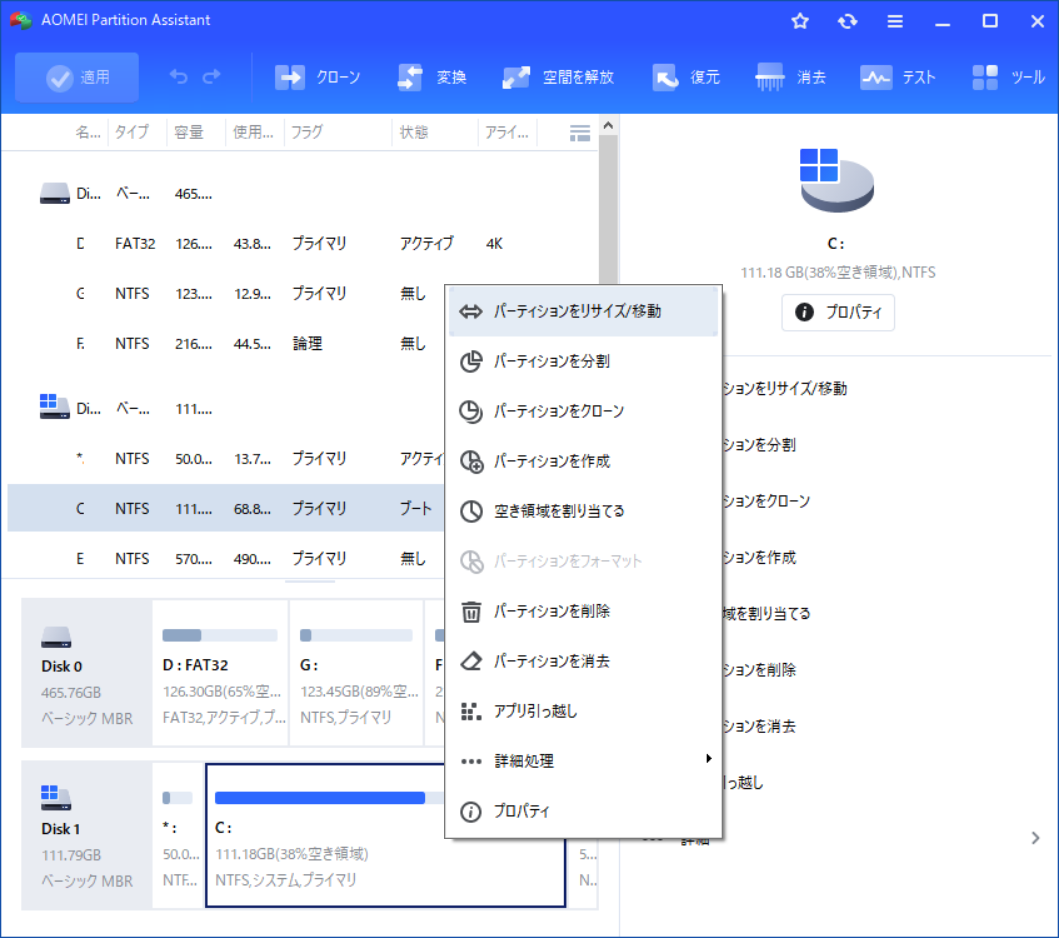The height and width of the screenshot is (938, 1059).
Task: Select the G NTFS partition row
Action: click(x=226, y=294)
